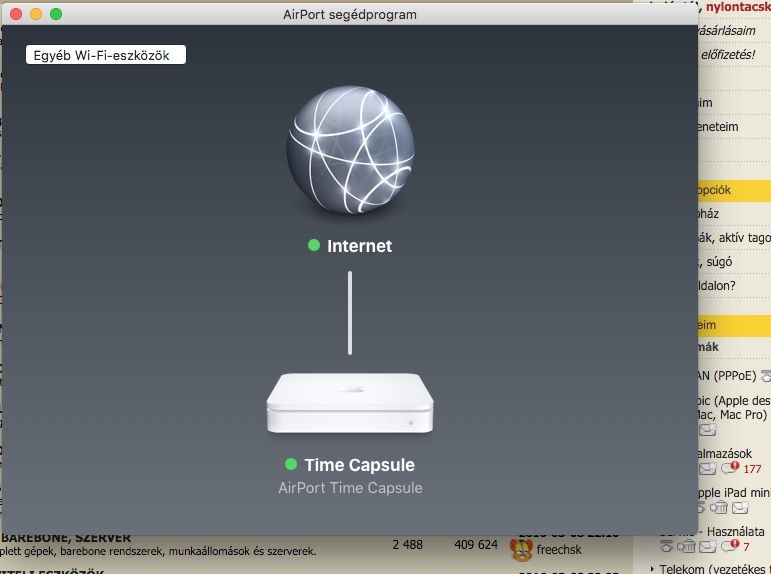
Task: Click the bookmark icon in Használata row
Action: [x=666, y=546]
